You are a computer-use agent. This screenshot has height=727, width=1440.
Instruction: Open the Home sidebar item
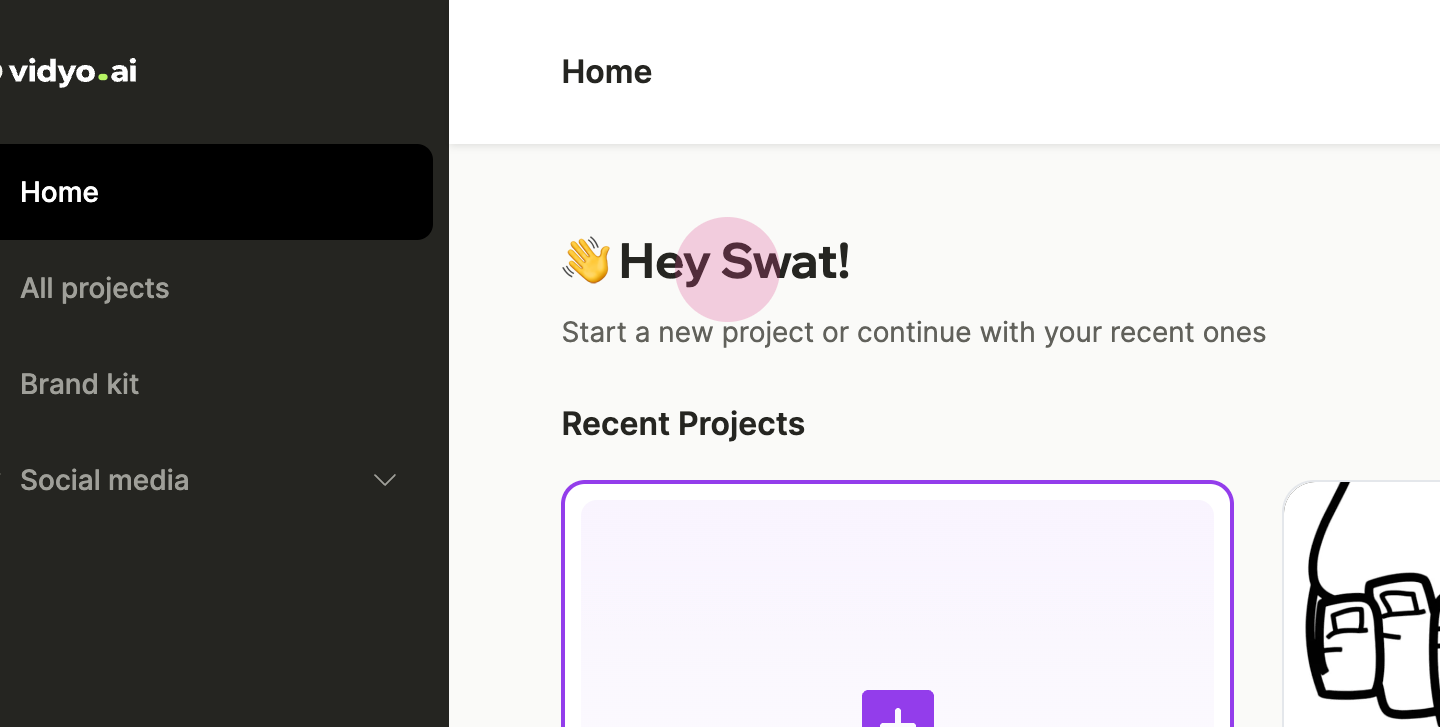tap(216, 192)
